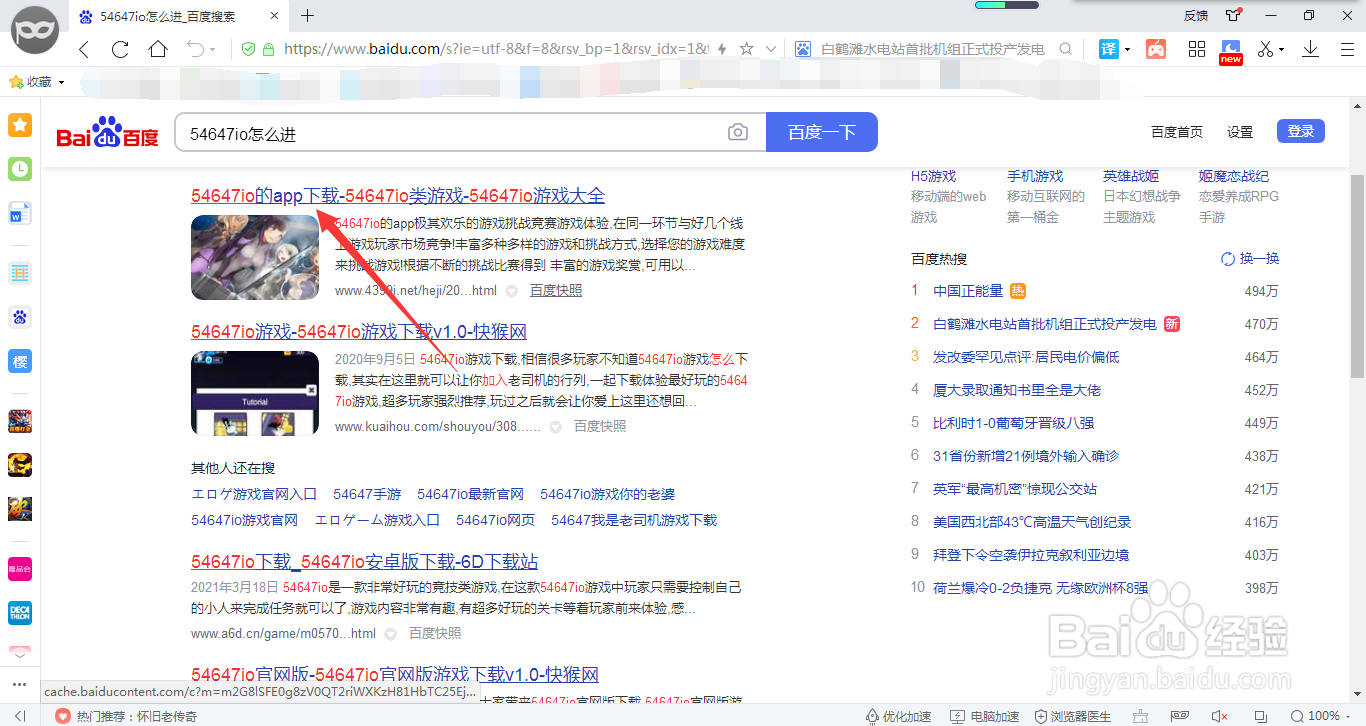Open a new tab with plus button

[307, 15]
